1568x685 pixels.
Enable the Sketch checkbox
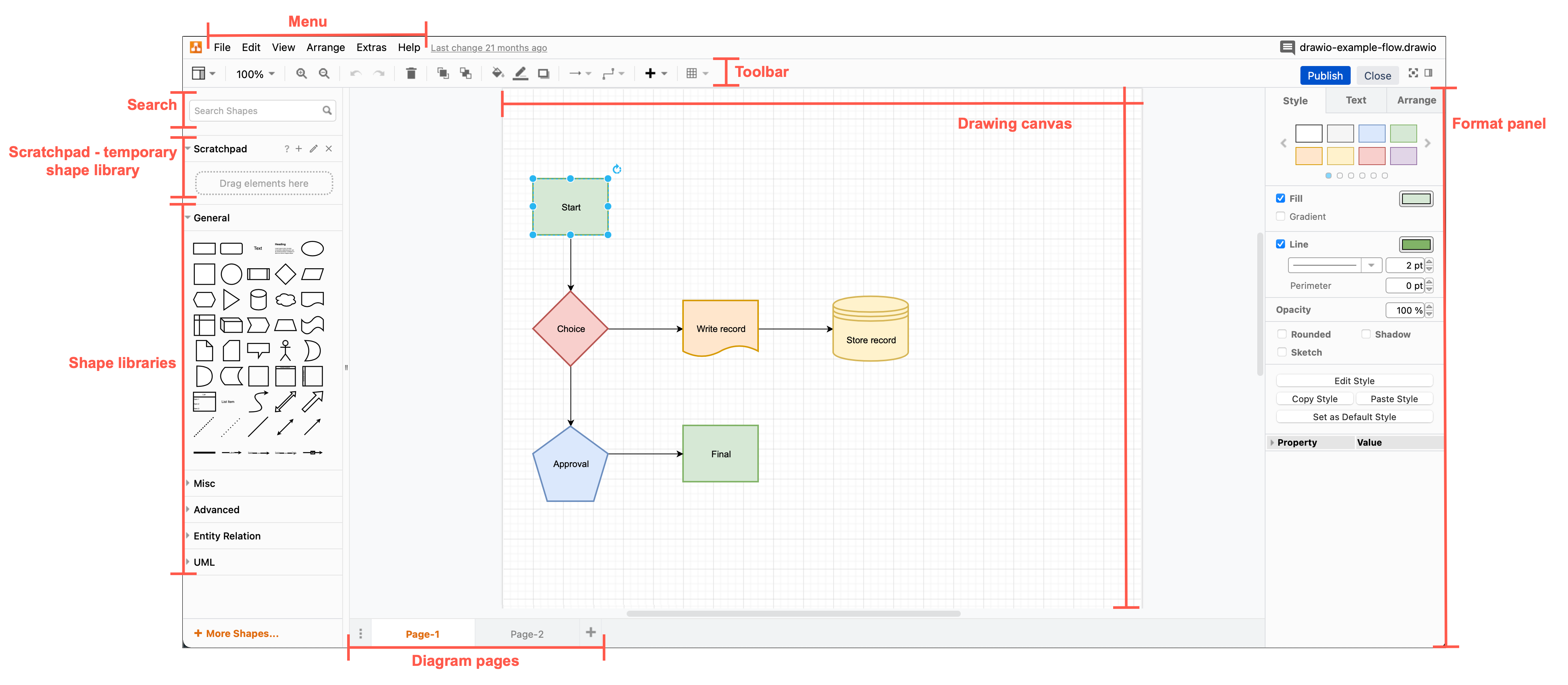pyautogui.click(x=1282, y=352)
